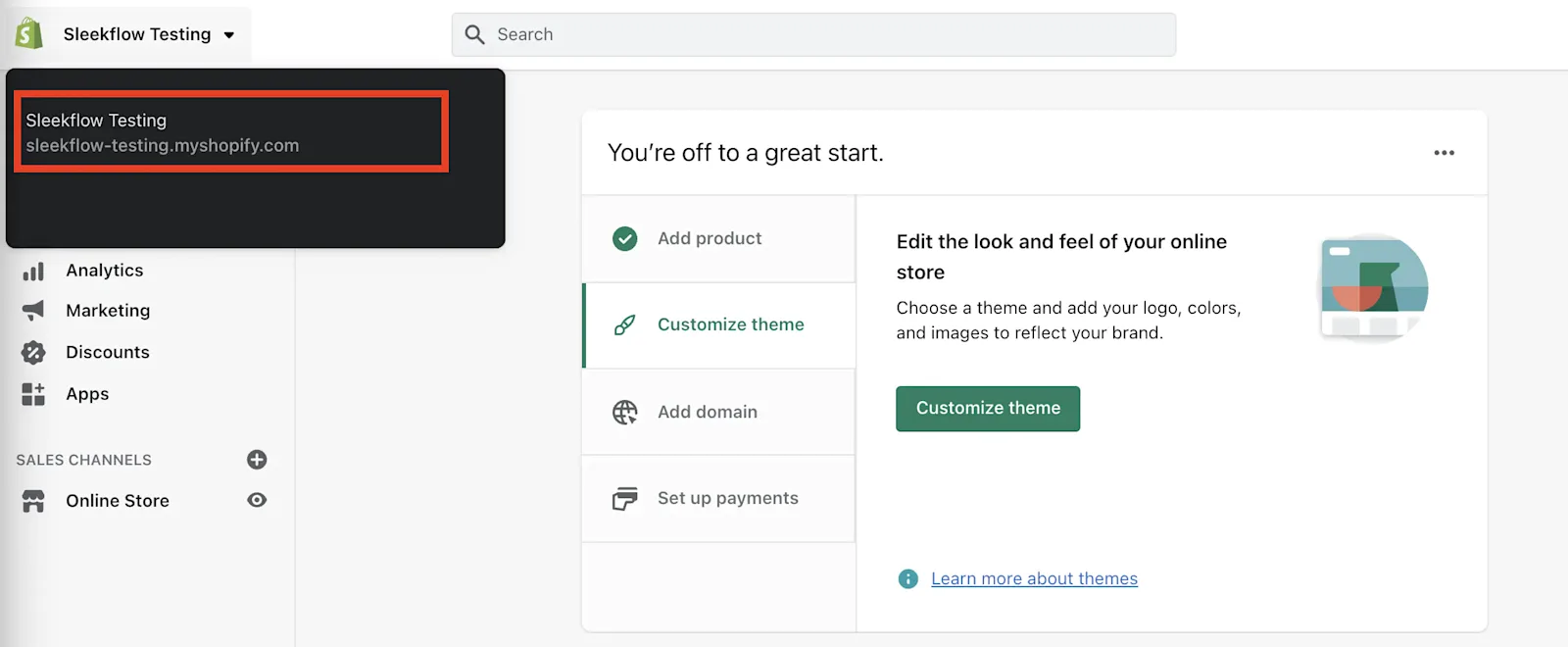Click the Apps grid icon
Screen dimensions: 1568x647
(33, 394)
